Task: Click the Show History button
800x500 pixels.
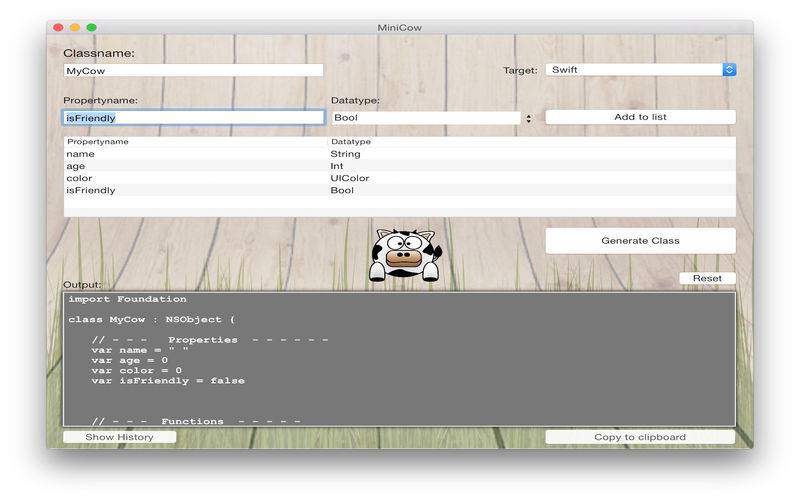Action: (119, 437)
